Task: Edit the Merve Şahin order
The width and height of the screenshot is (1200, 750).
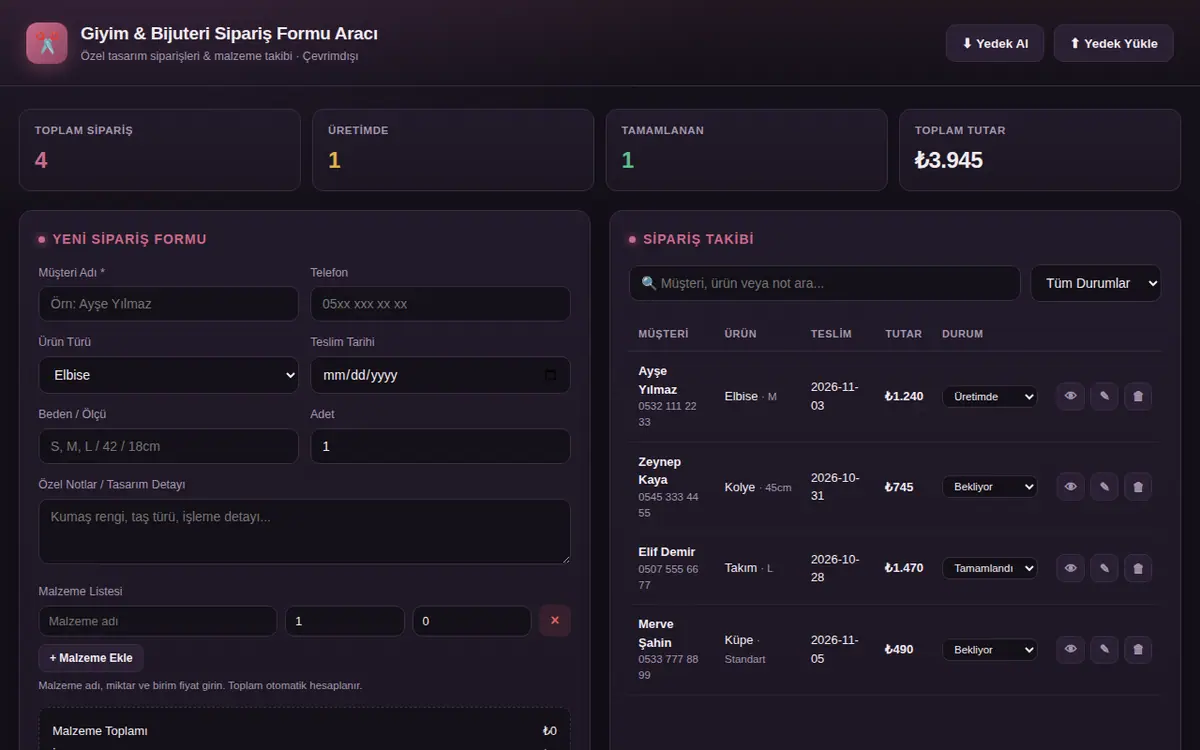Action: click(1104, 649)
